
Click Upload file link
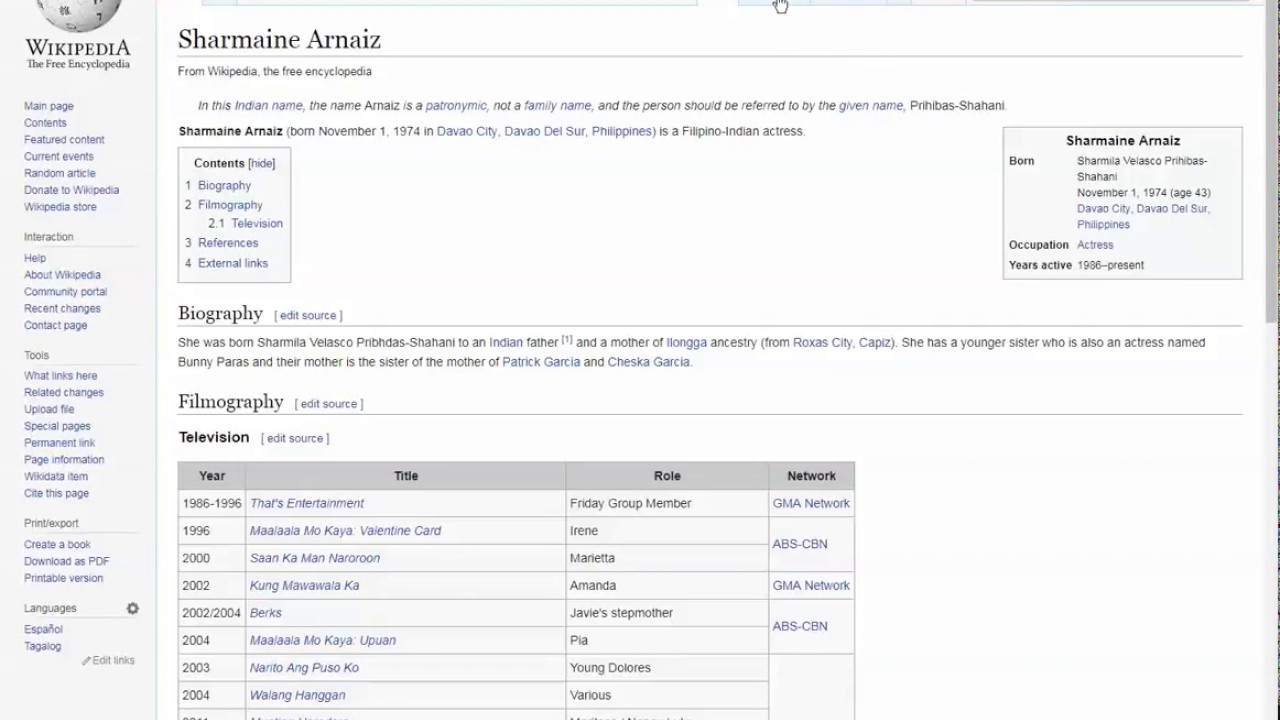click(49, 409)
